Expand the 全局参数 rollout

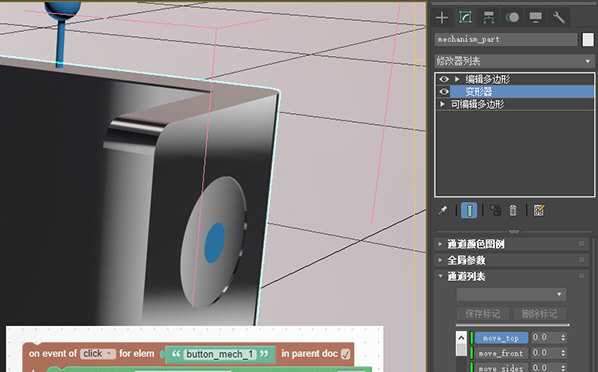tap(466, 260)
